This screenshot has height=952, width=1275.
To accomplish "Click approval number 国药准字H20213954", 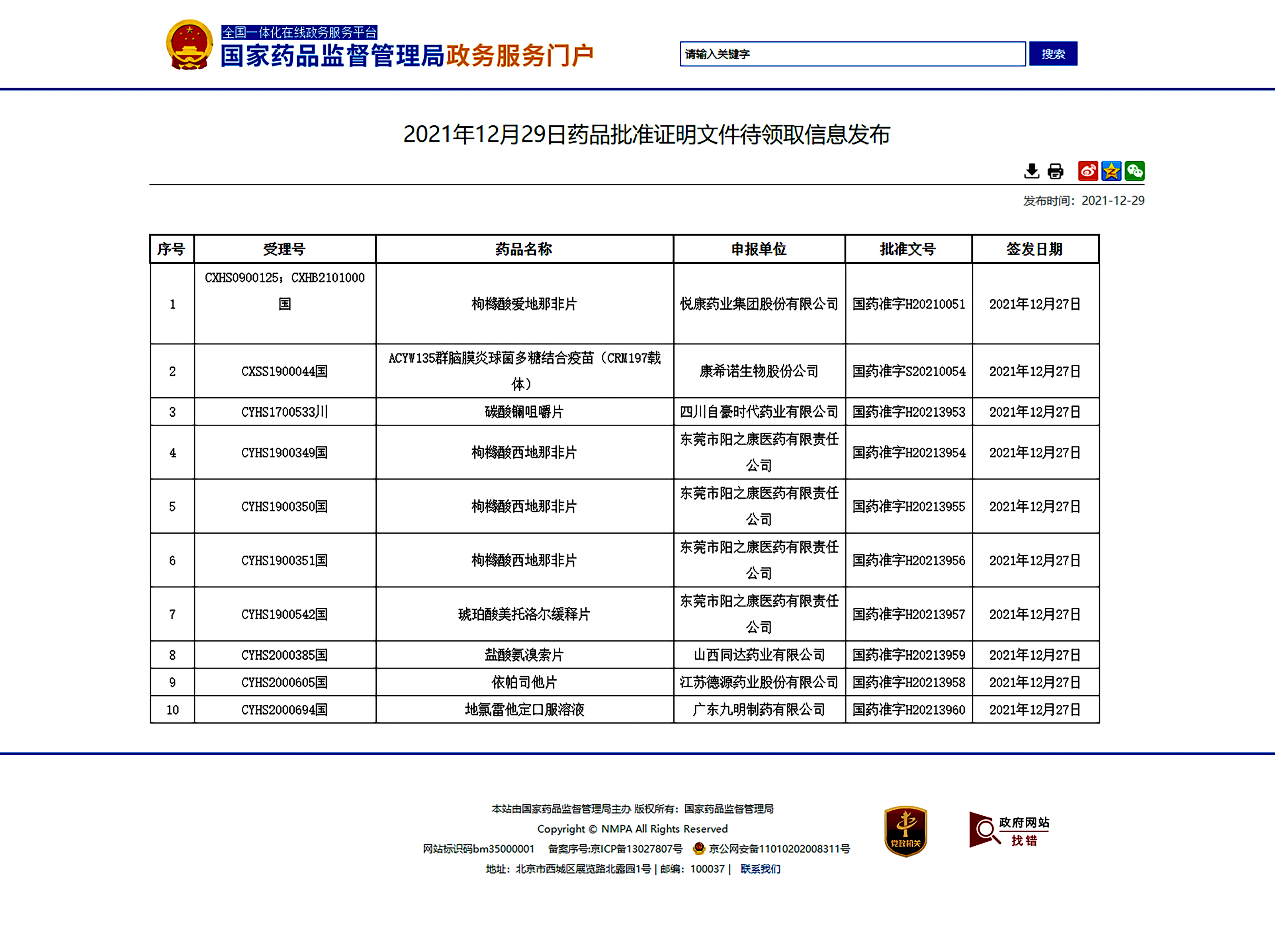I will coord(908,453).
